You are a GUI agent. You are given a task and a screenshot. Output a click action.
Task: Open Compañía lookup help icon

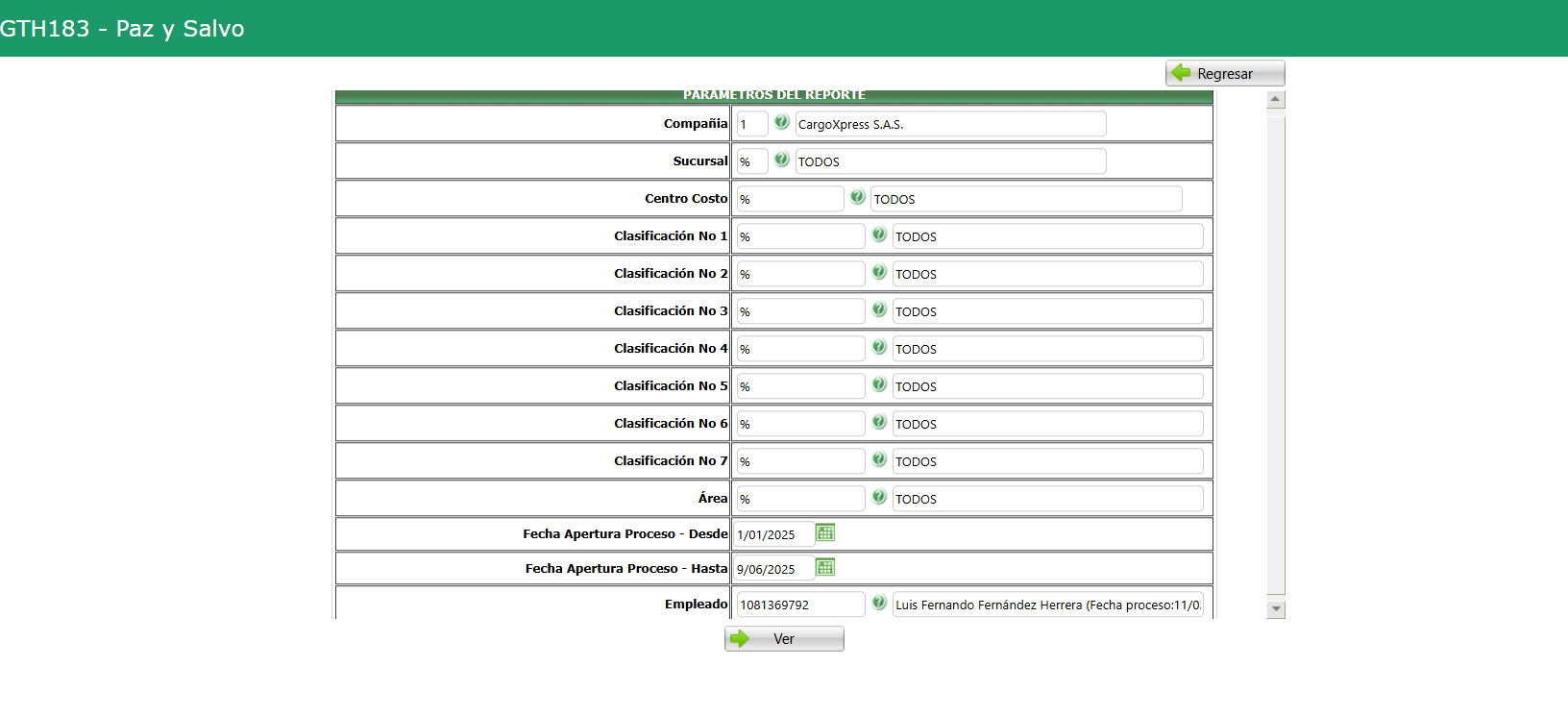click(x=782, y=122)
